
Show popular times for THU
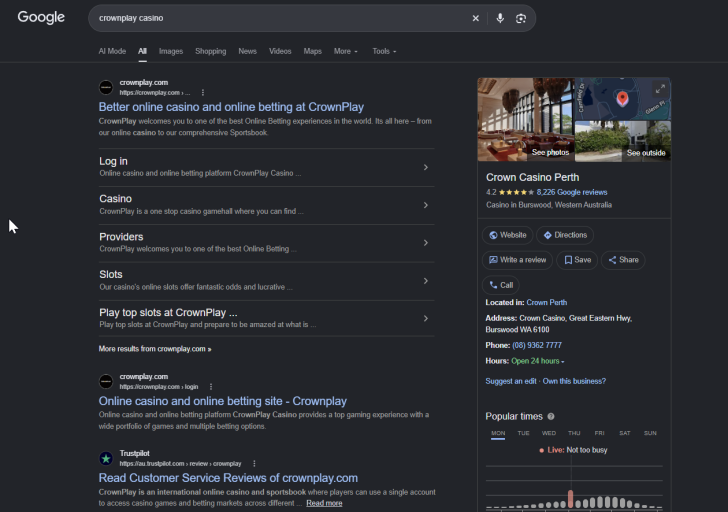[x=574, y=433]
